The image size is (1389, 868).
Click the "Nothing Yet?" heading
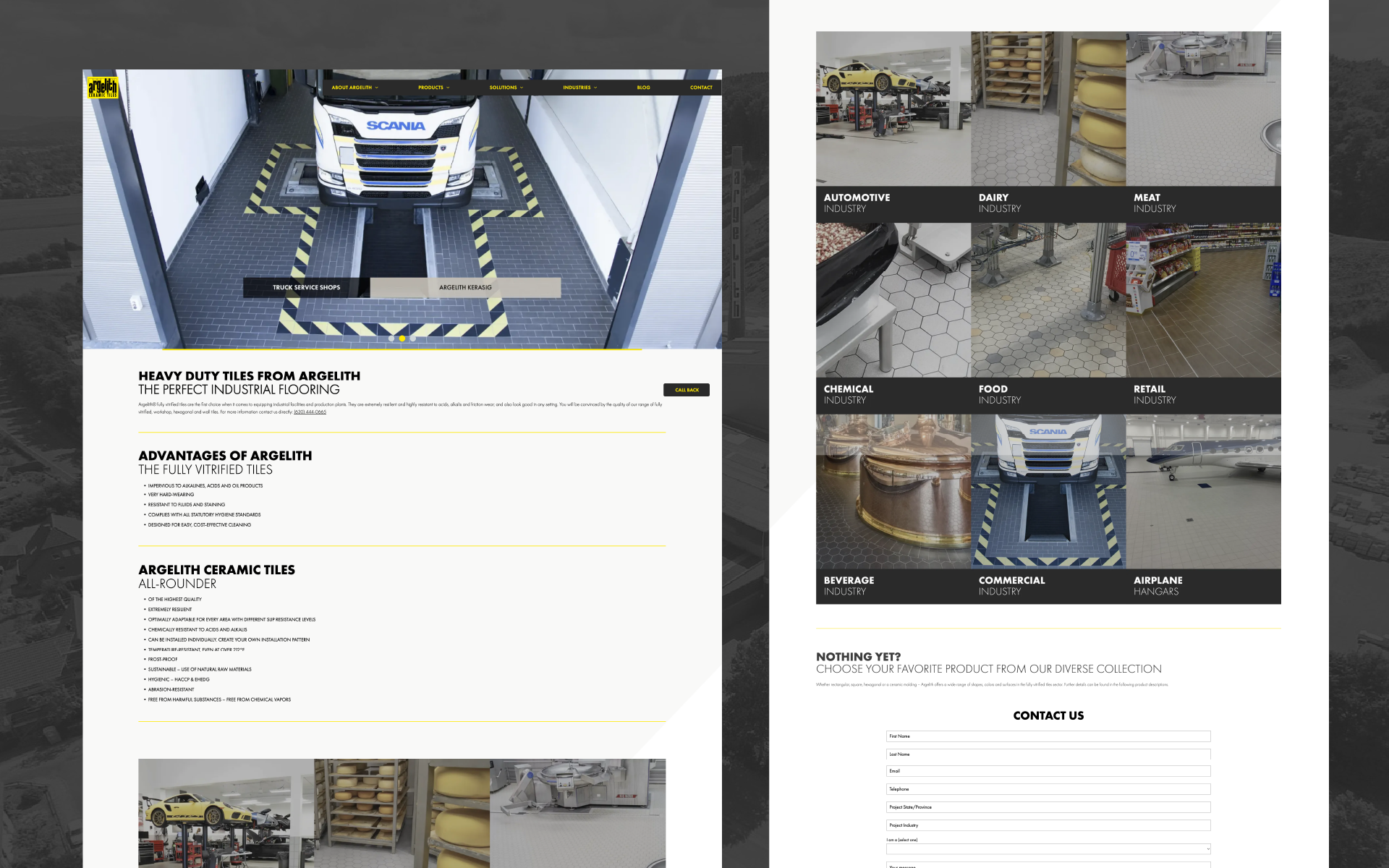pyautogui.click(x=858, y=657)
